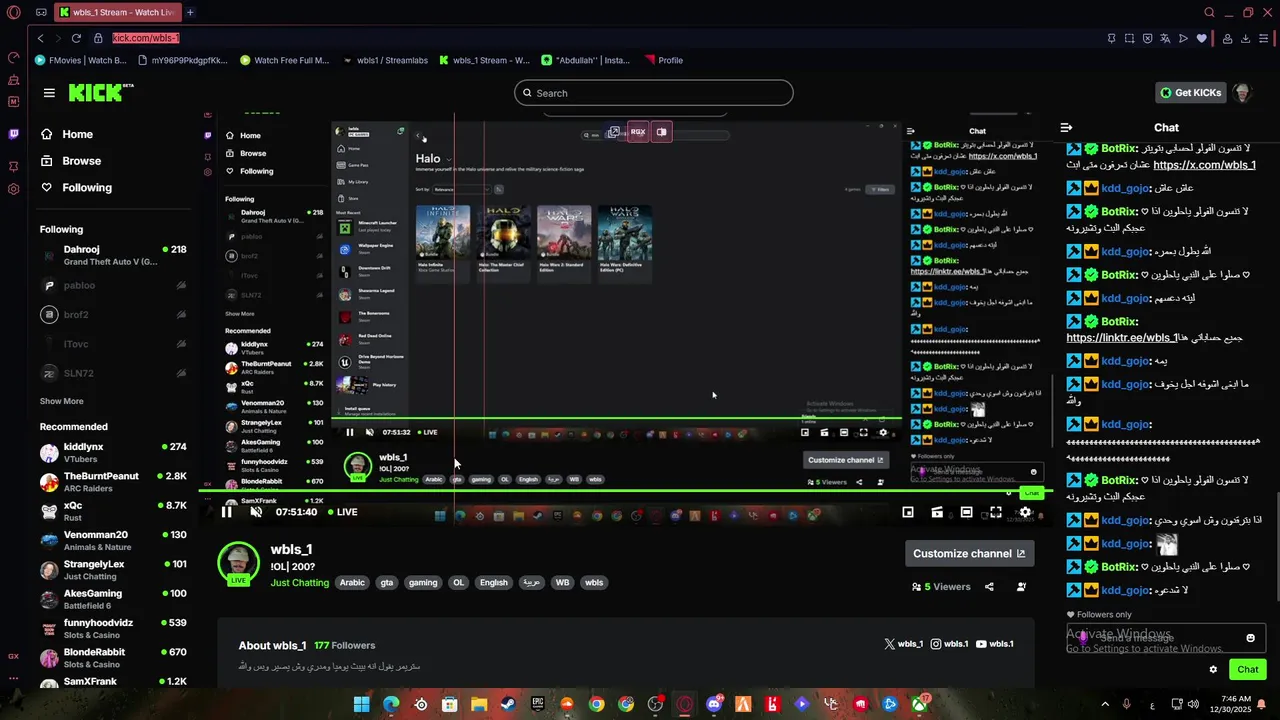Viewport: 1280px width, 720px height.
Task: Open the linktr.ee/wbls_1 link in chat
Action: (x=1122, y=338)
